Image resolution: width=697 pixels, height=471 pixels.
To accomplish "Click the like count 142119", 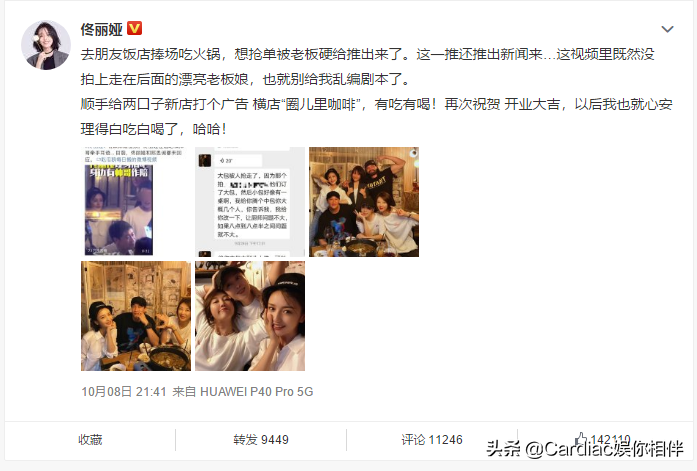I will 610,440.
